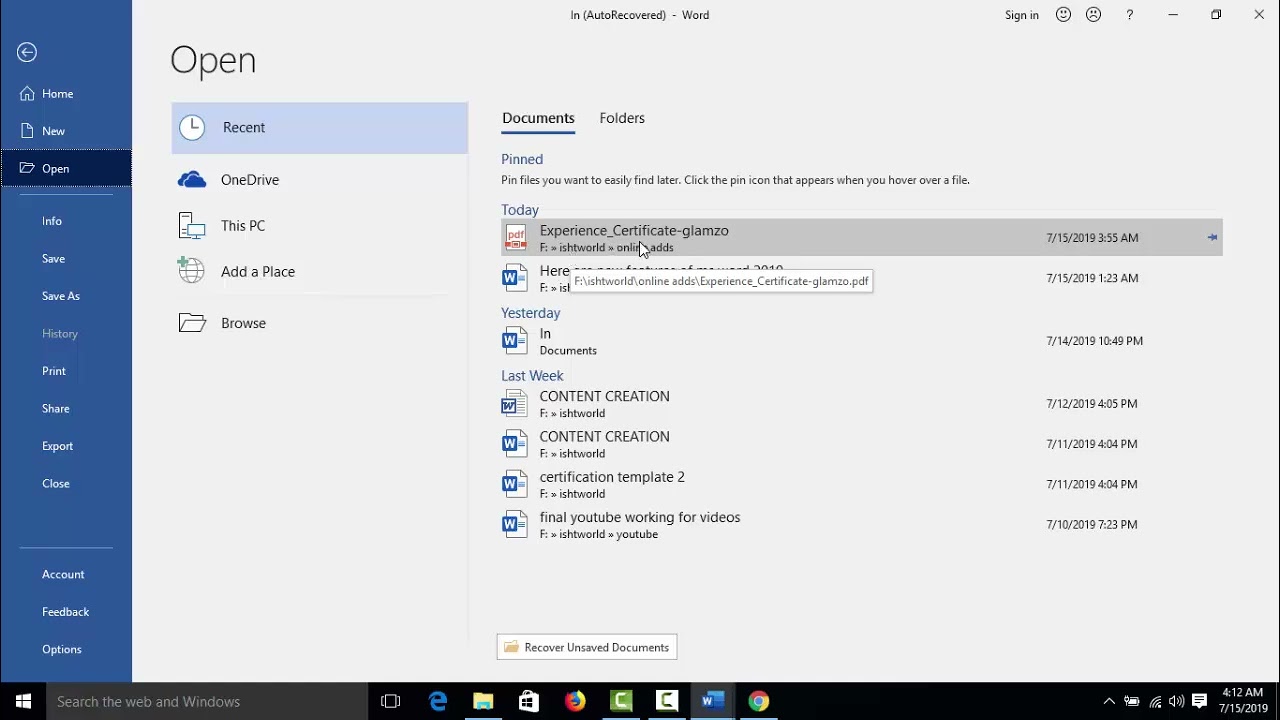Launch Microsoft Edge from the taskbar

coord(438,701)
